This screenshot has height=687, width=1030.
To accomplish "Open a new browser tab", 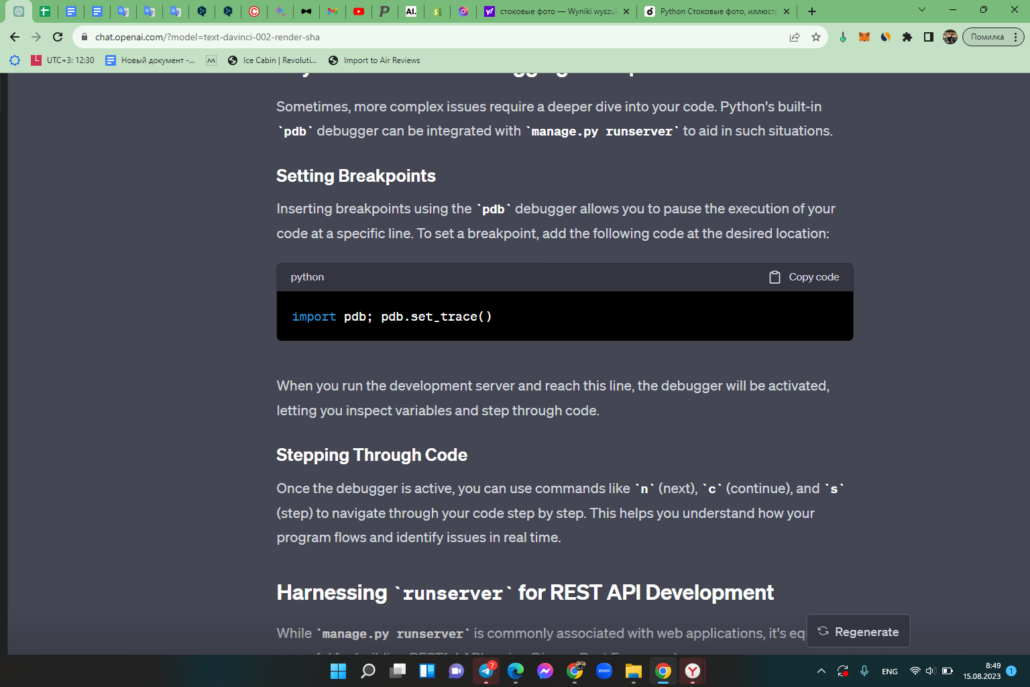I will 812,11.
